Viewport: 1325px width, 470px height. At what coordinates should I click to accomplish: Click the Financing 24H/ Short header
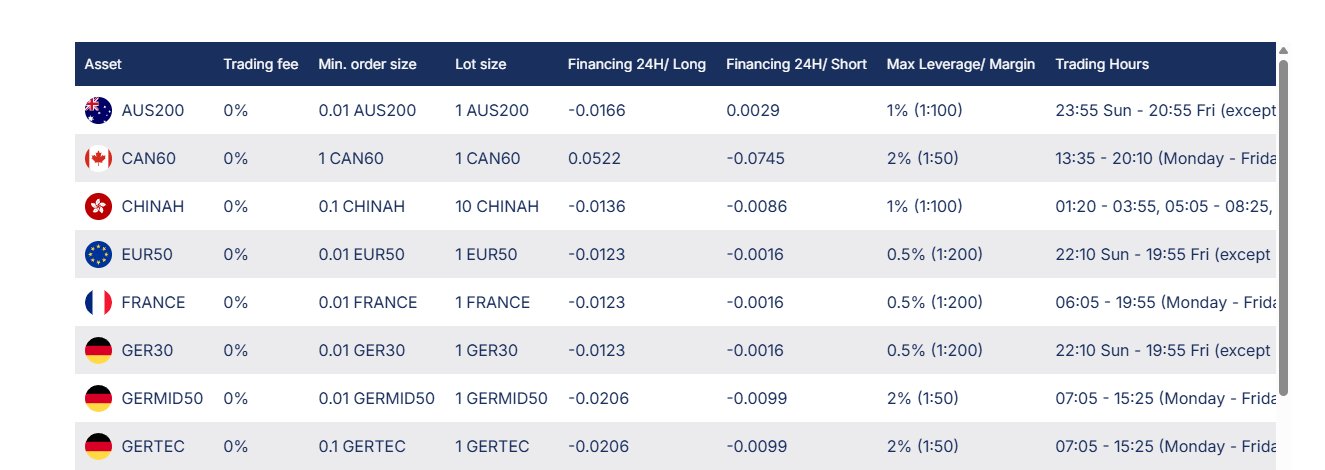[796, 64]
